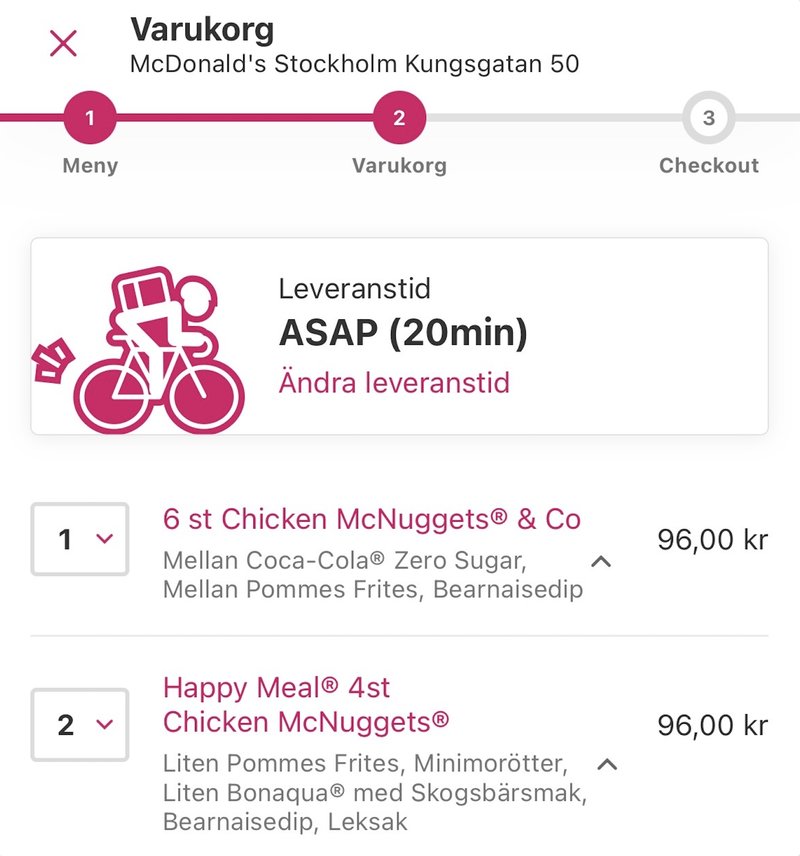Click the ASAP (20min) delivery time text

point(403,332)
